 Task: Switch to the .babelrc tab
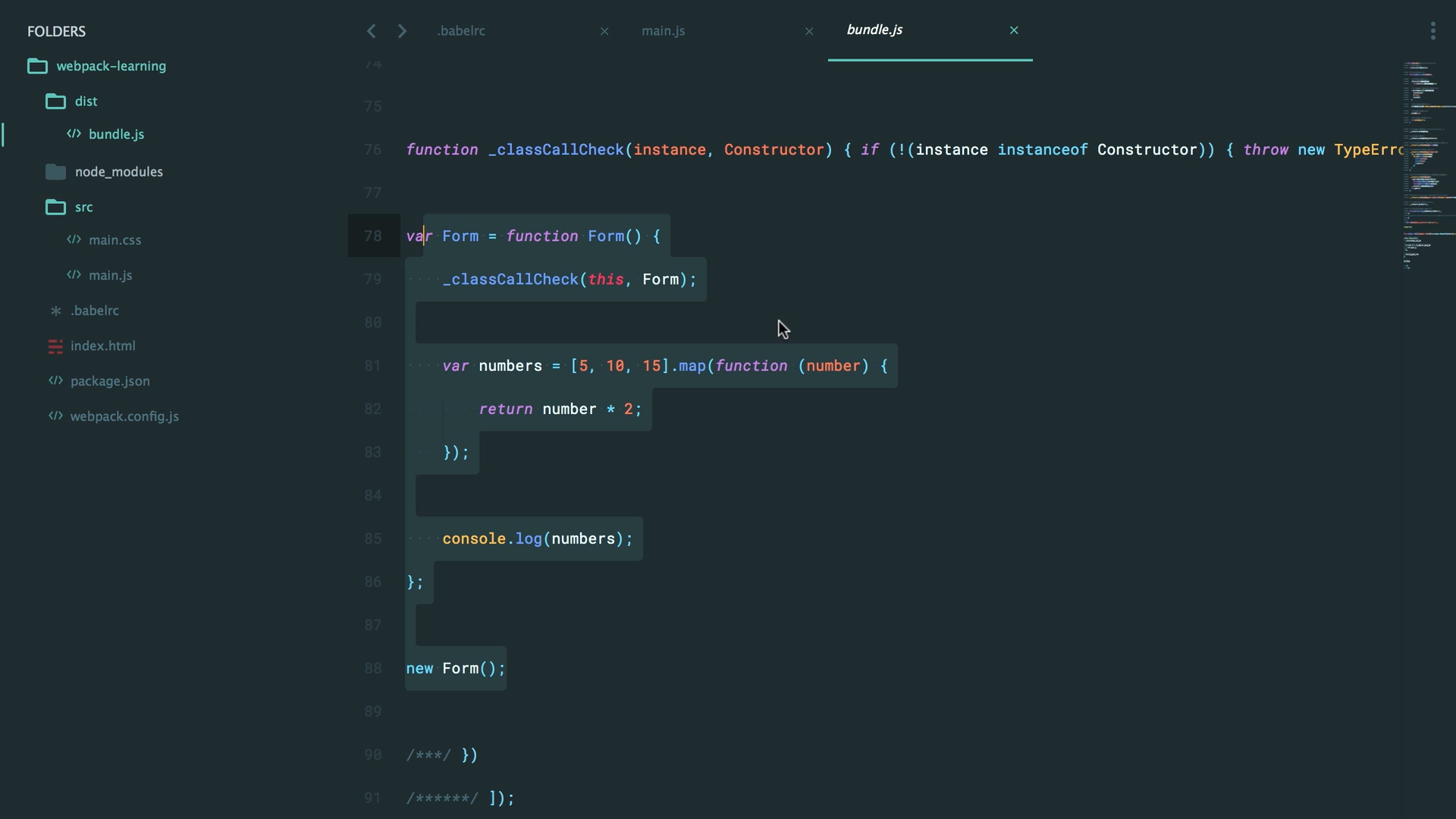461,31
